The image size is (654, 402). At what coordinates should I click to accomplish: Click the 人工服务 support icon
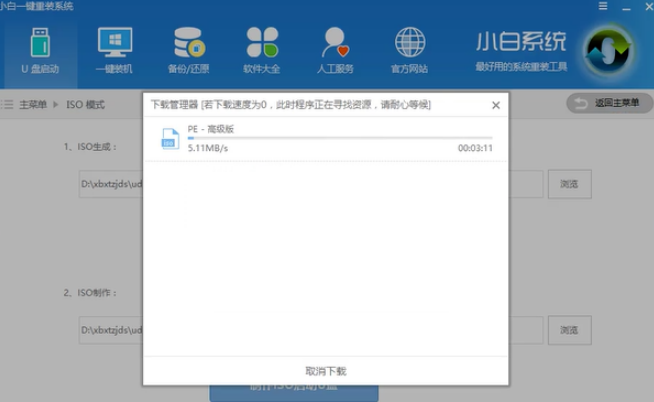tap(335, 44)
